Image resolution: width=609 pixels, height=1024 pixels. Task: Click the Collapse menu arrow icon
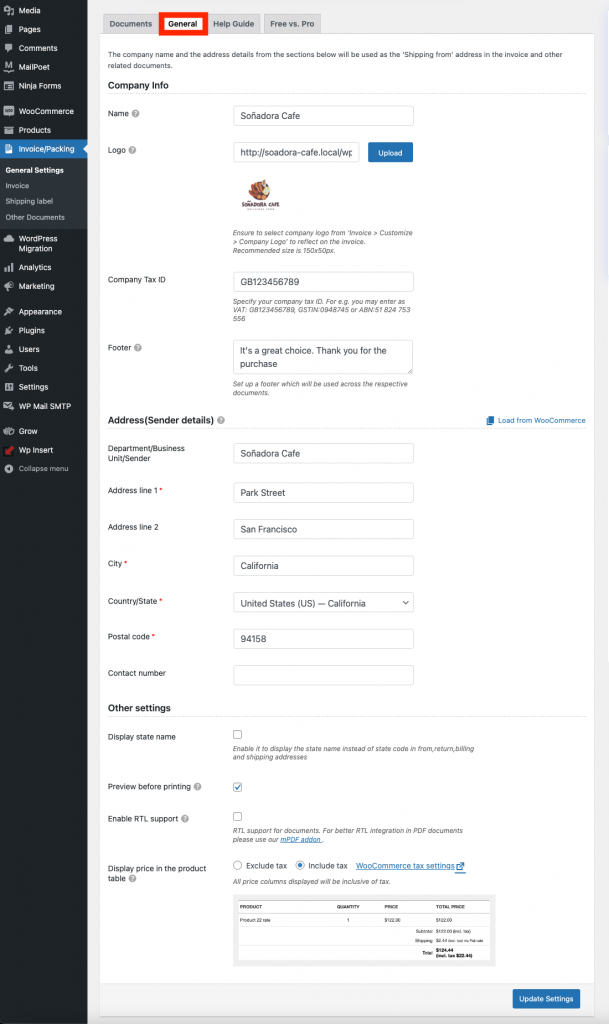tap(9, 468)
